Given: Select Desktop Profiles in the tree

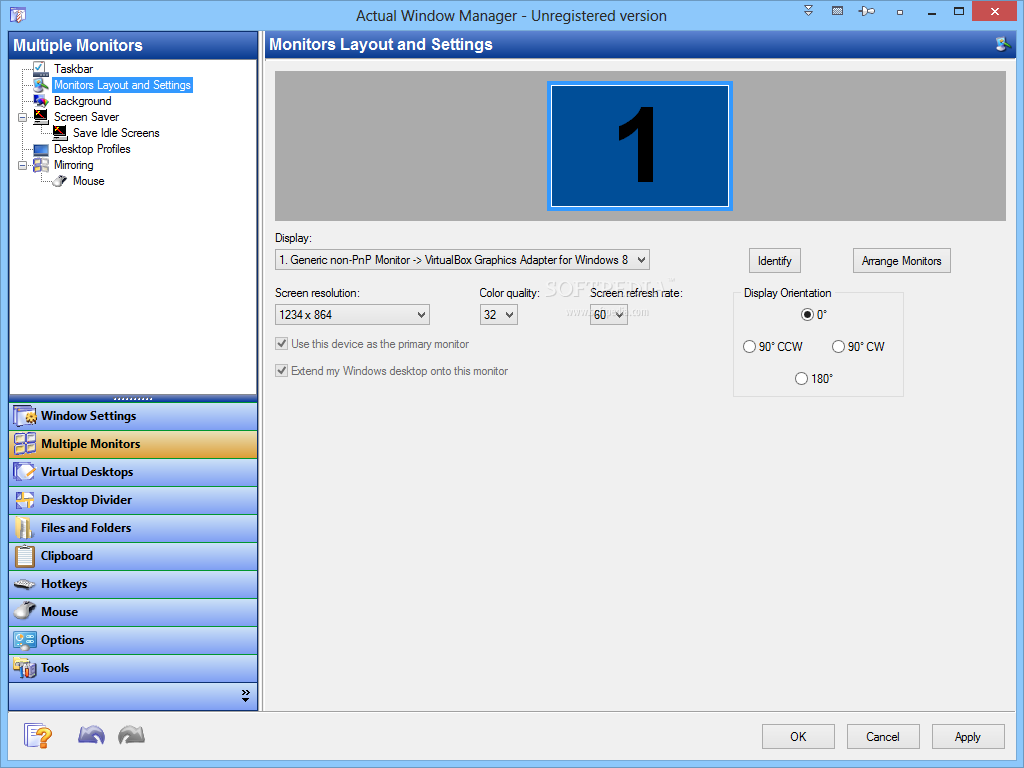Looking at the screenshot, I should tap(92, 149).
